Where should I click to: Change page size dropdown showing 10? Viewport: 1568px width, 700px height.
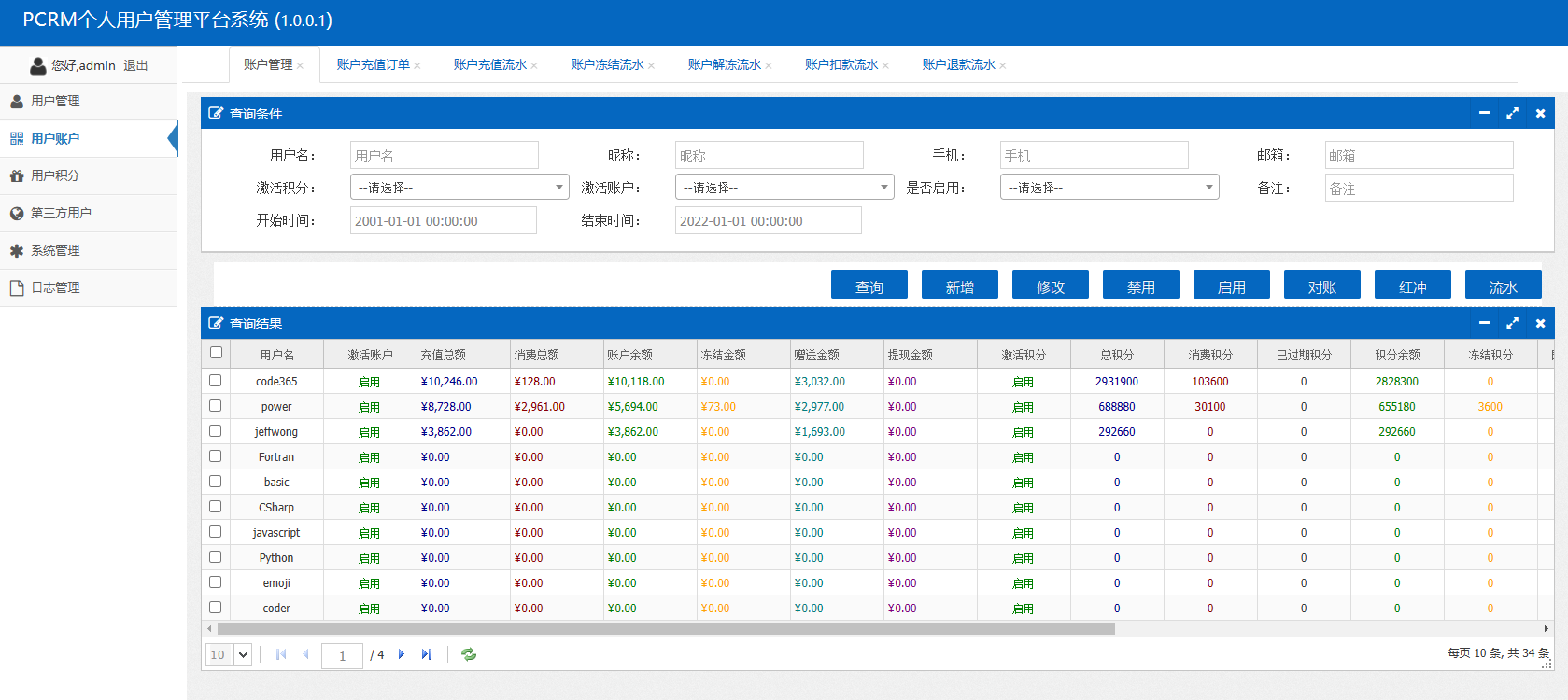pyautogui.click(x=229, y=654)
